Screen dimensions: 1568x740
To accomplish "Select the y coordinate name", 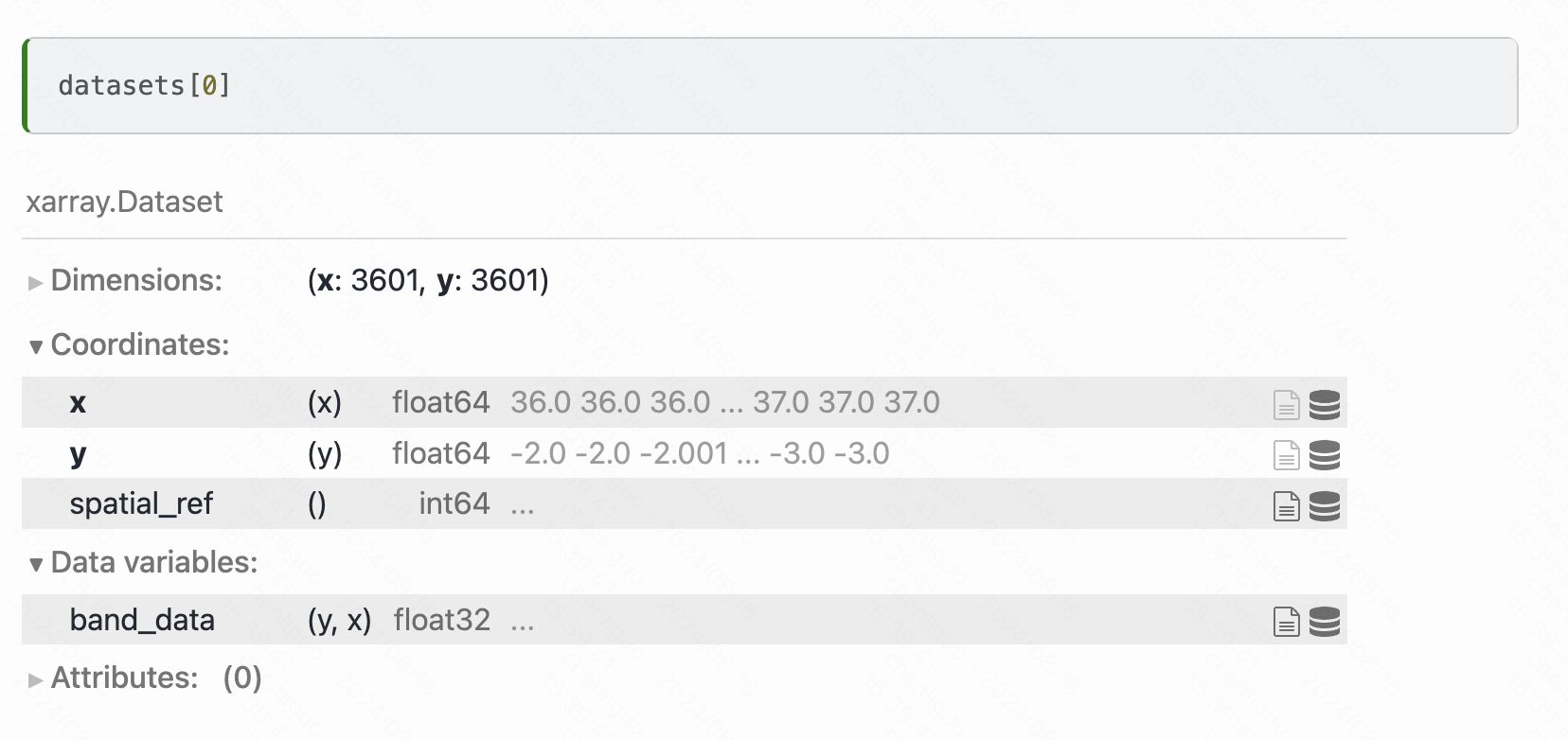I will pos(78,453).
